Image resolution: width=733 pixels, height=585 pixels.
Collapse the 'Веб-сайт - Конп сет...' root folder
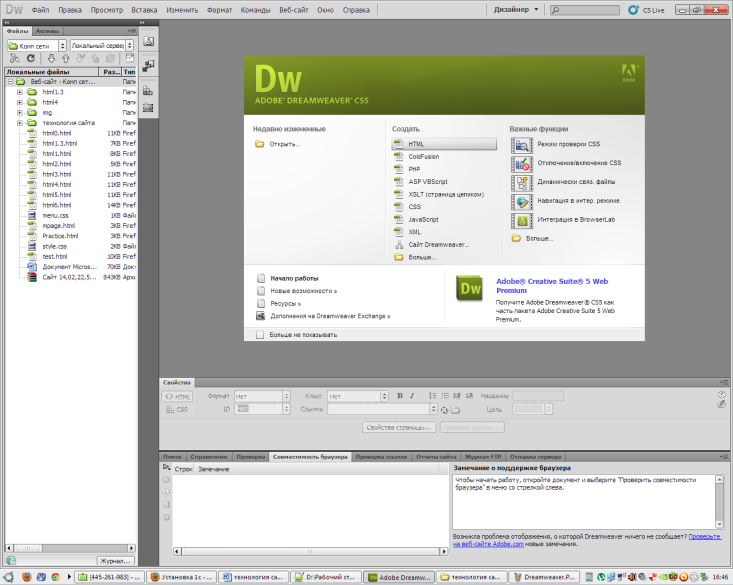pyautogui.click(x=10, y=82)
